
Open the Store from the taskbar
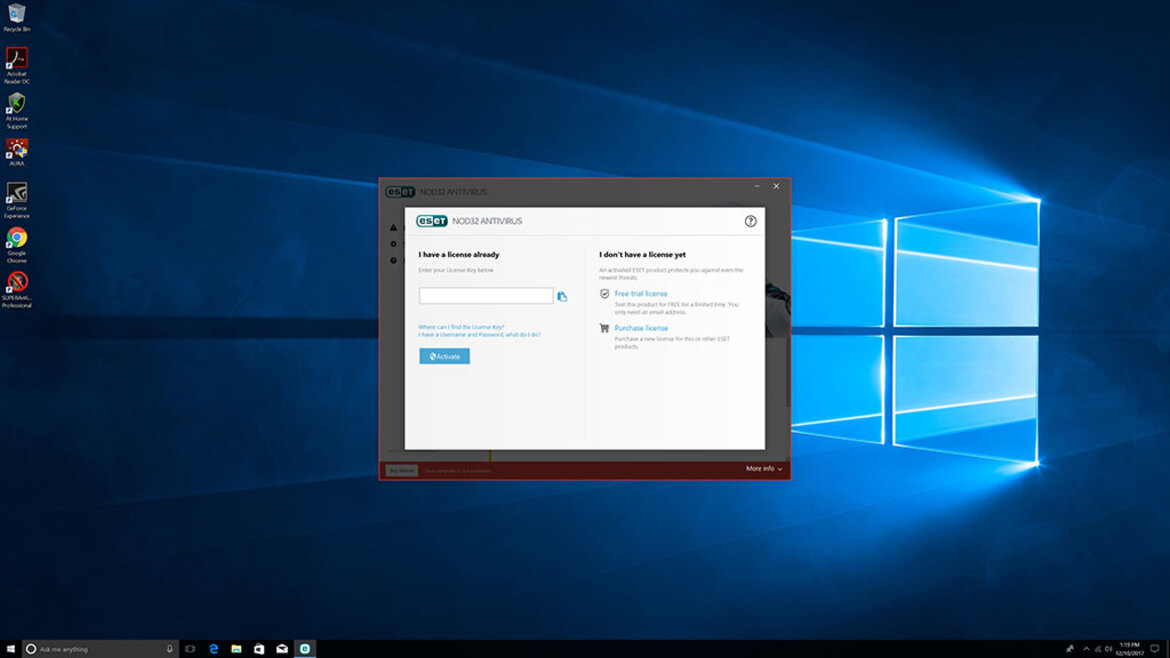pyautogui.click(x=259, y=649)
